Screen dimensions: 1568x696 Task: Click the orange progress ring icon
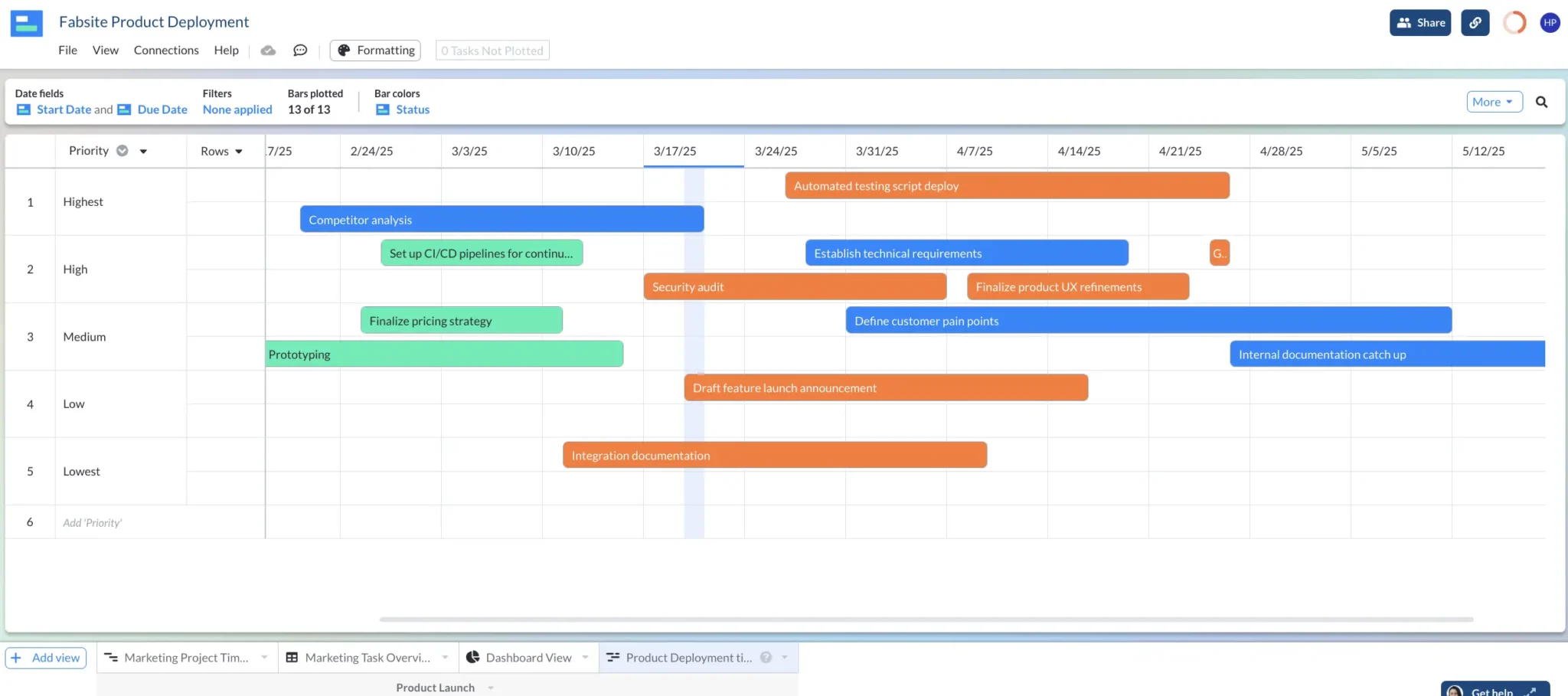click(x=1514, y=23)
